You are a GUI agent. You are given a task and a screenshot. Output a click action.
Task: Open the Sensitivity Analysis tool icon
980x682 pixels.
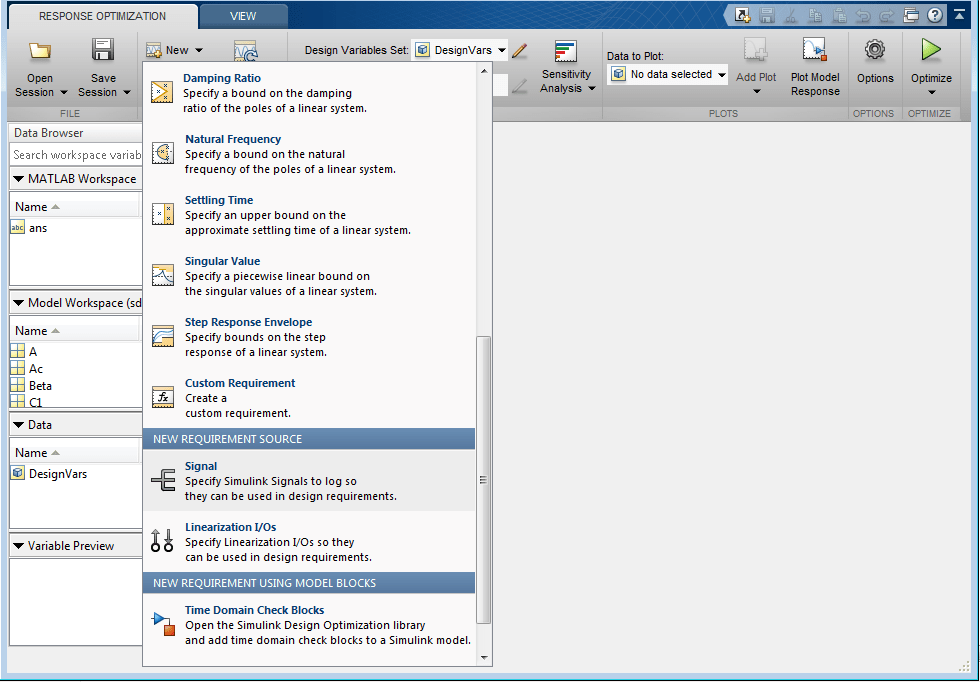tap(566, 51)
